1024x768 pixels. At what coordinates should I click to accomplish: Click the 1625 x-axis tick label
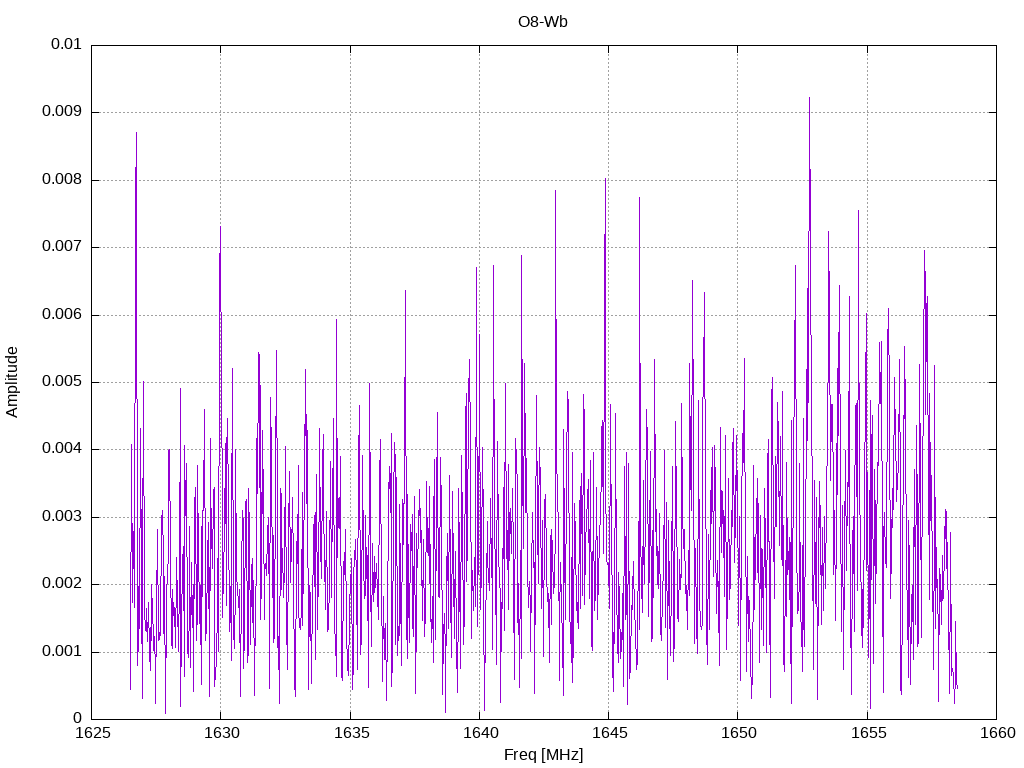click(93, 733)
